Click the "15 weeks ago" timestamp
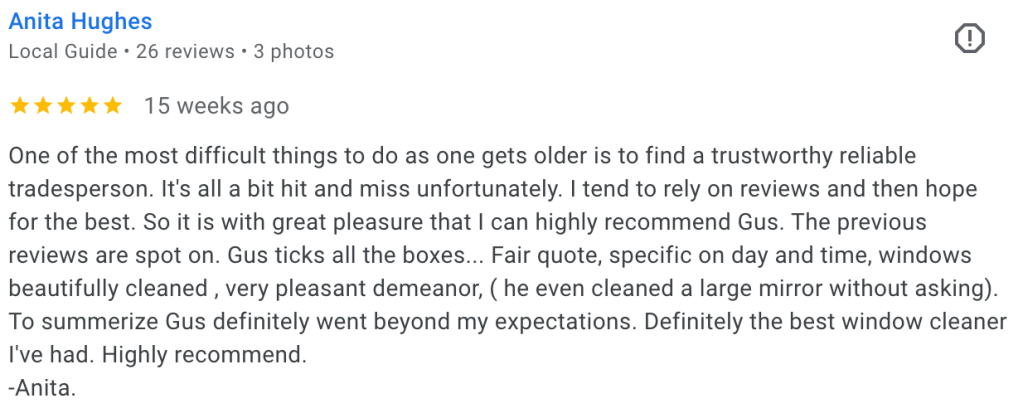 (216, 105)
